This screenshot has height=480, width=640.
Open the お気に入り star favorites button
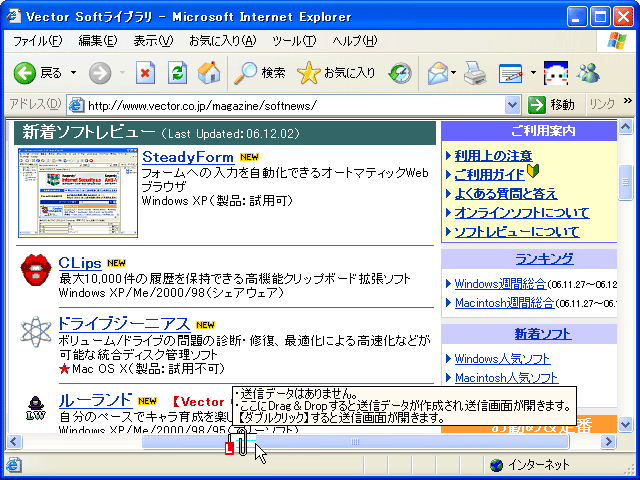(336, 73)
